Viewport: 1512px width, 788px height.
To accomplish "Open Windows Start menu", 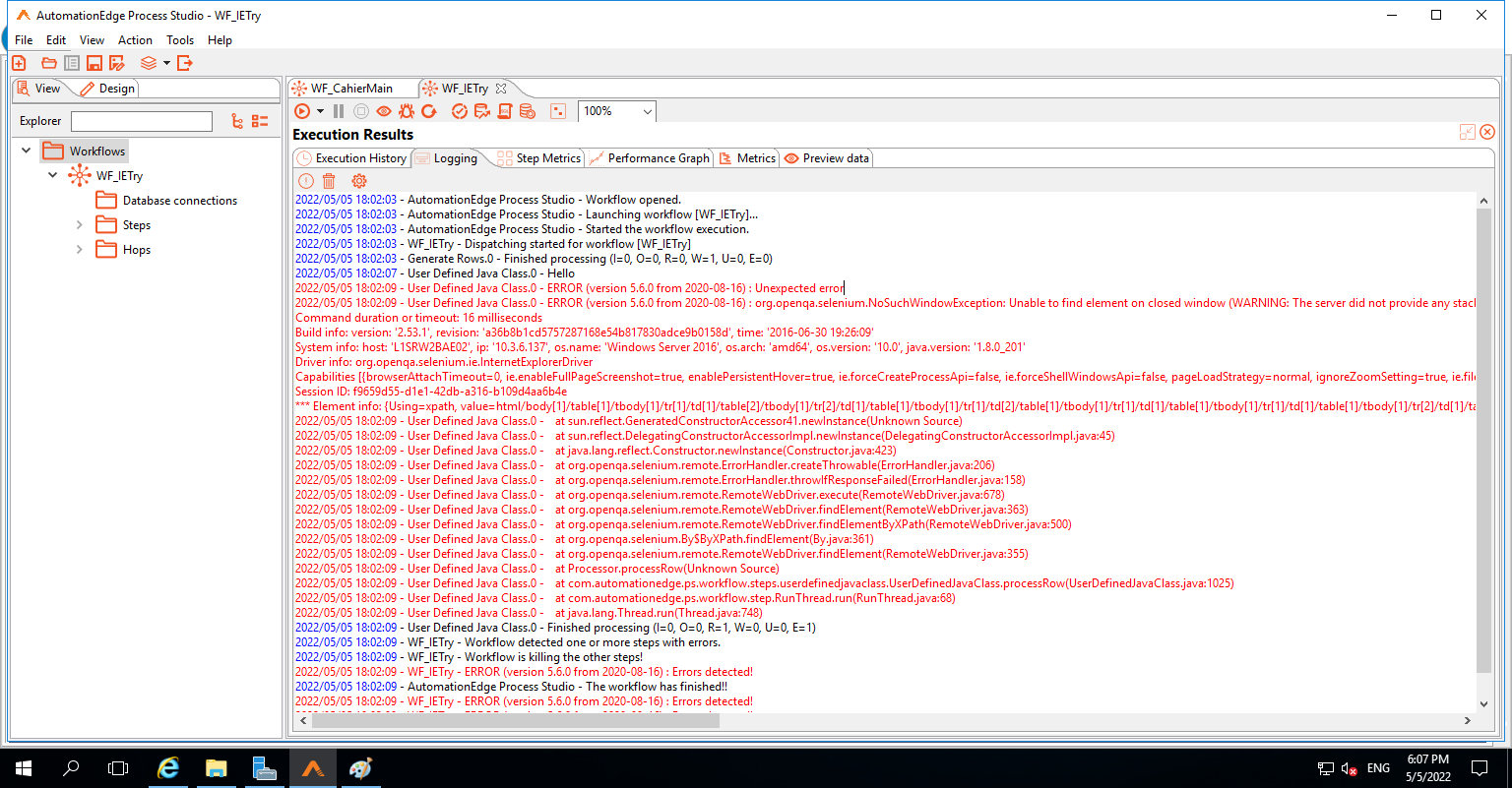I will click(23, 768).
